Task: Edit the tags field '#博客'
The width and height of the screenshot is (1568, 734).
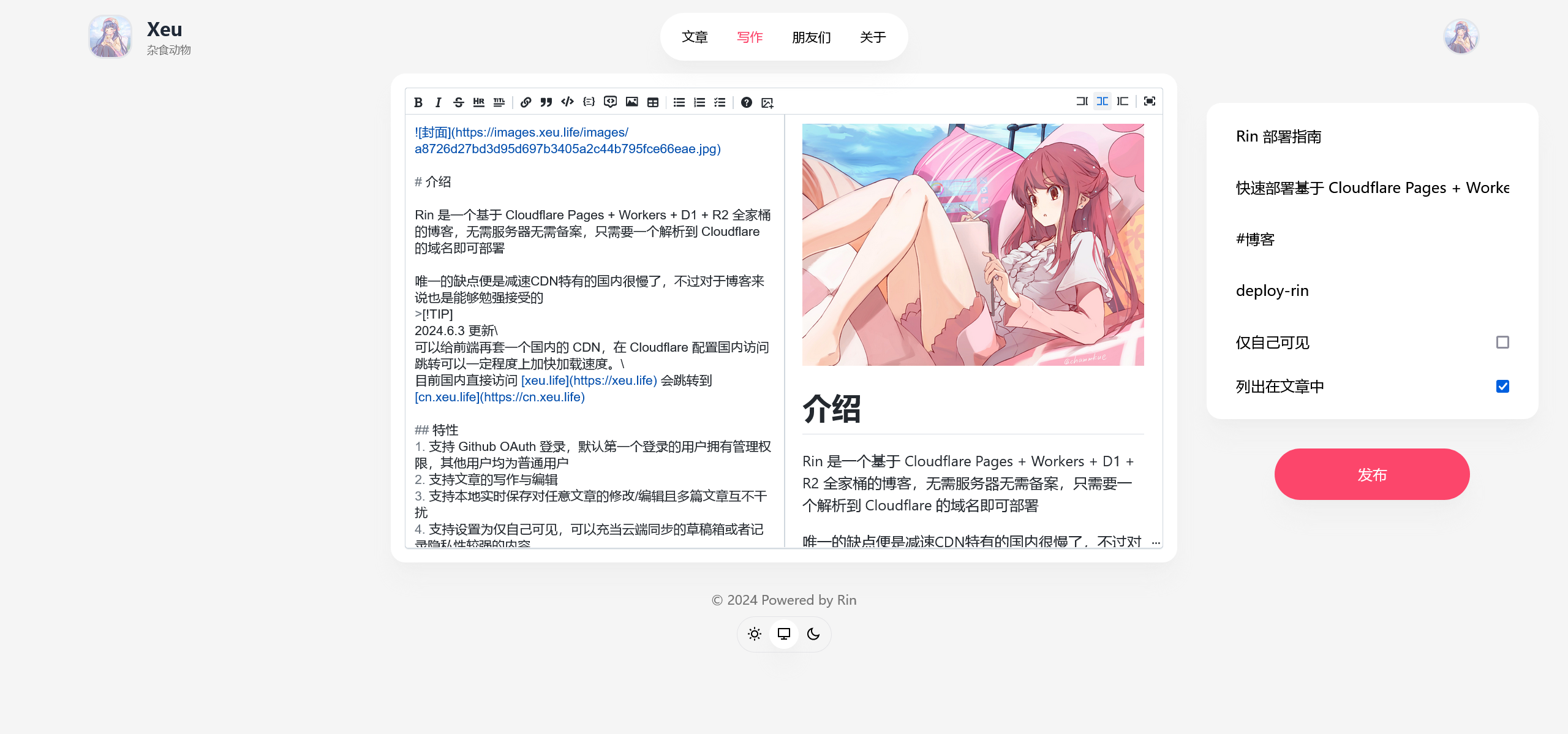Action: point(1372,240)
